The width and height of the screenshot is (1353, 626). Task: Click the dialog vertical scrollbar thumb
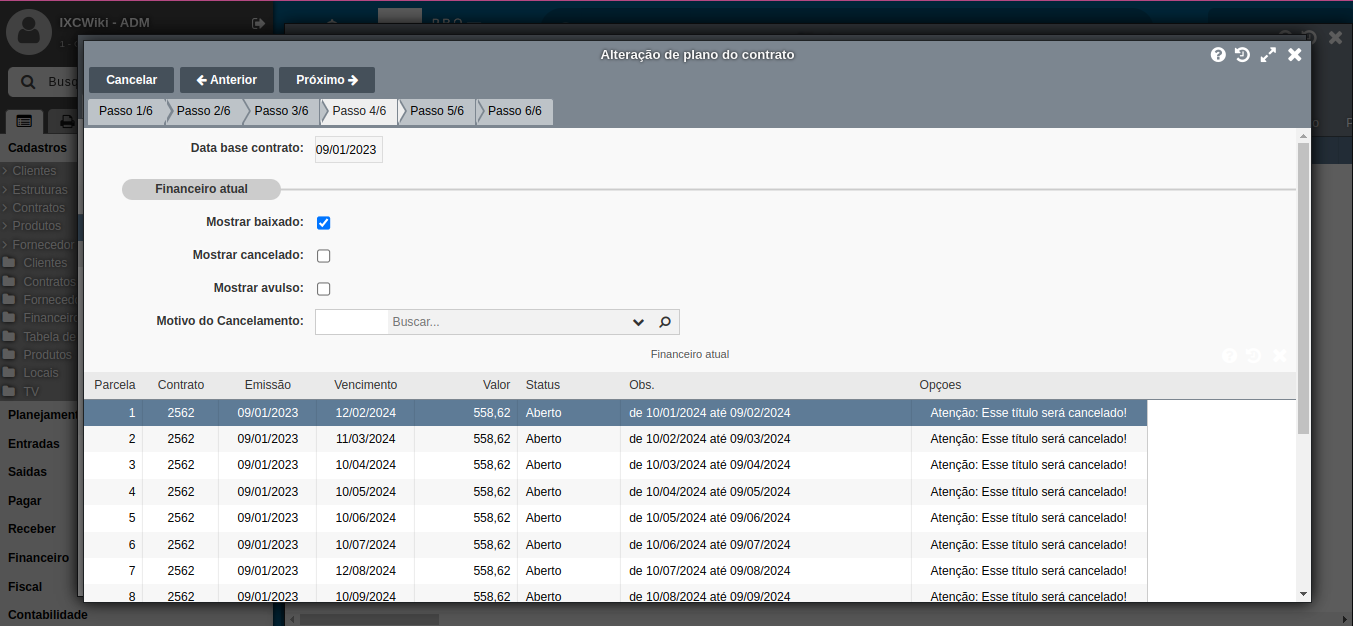1303,288
